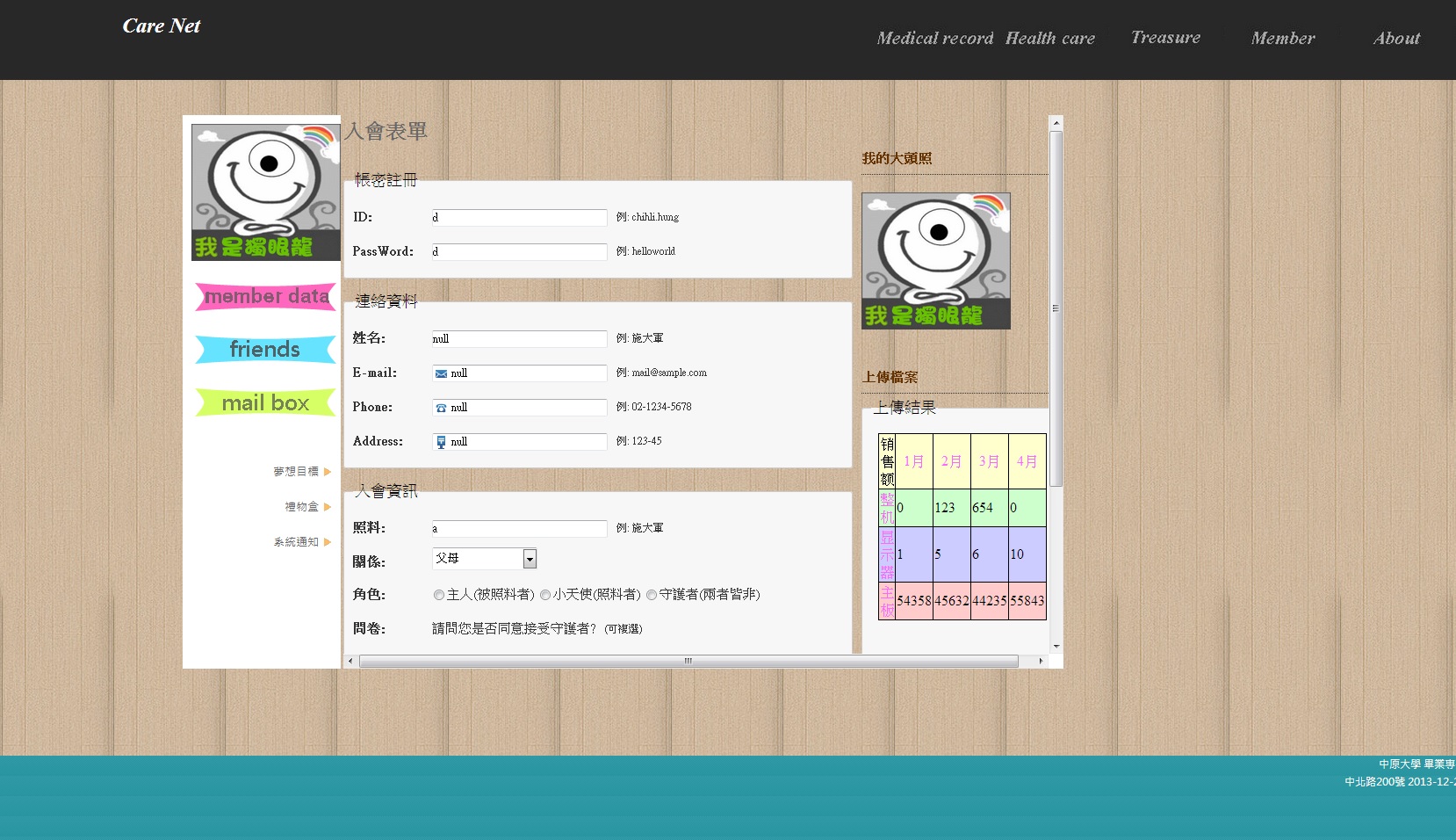
Task: Choose the 守護者(兩者皆非) radio option
Action: click(652, 595)
